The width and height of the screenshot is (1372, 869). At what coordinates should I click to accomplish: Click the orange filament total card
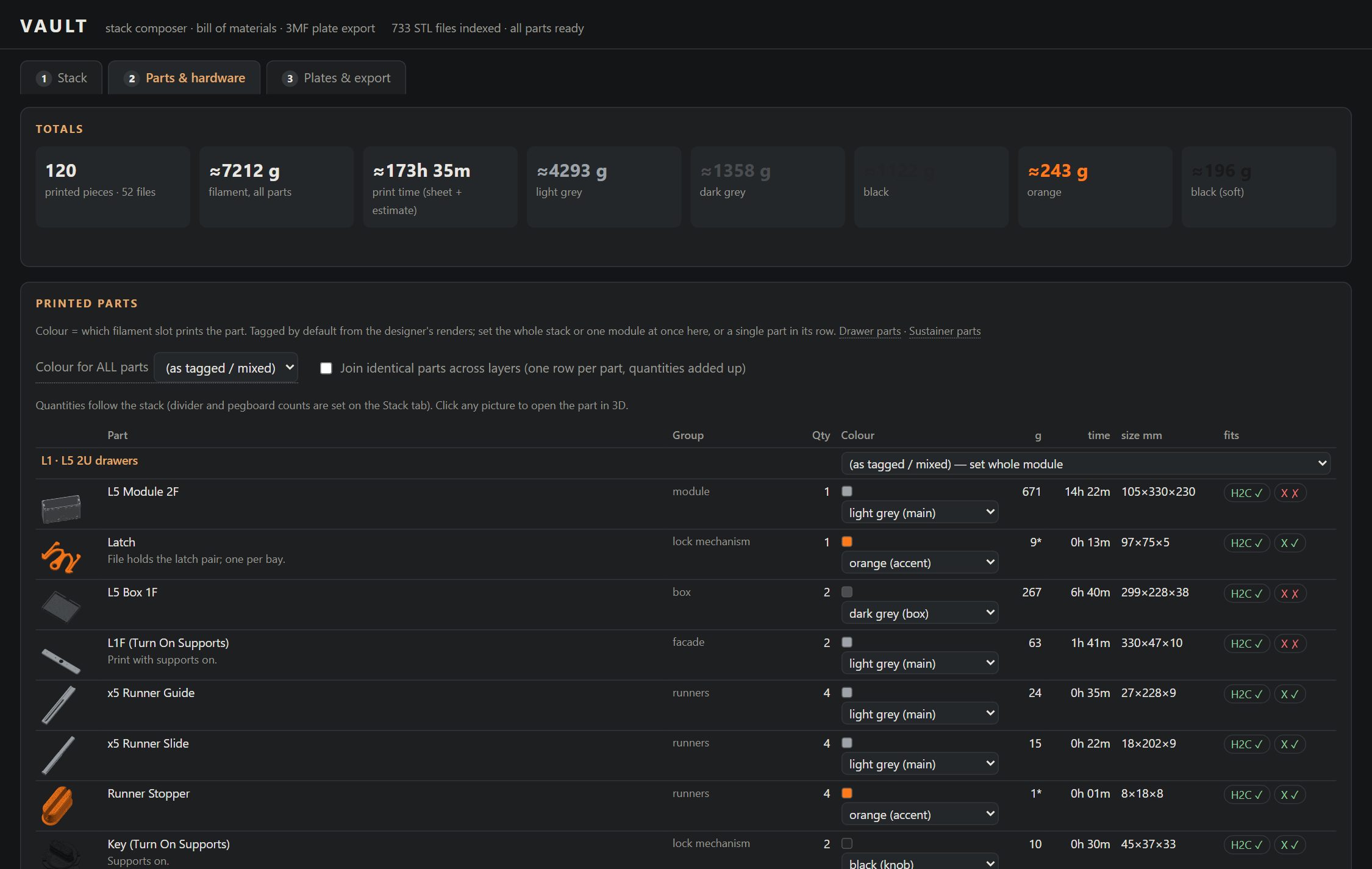point(1095,187)
